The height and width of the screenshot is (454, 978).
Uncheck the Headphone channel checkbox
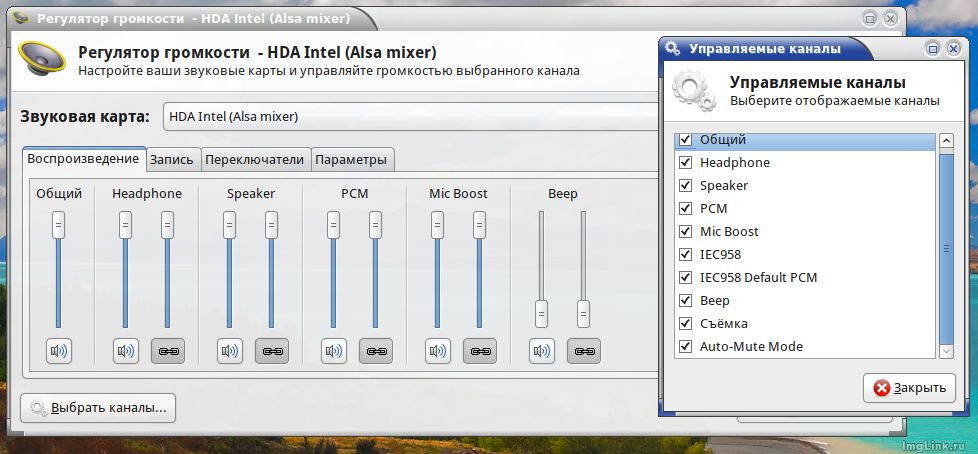point(685,162)
